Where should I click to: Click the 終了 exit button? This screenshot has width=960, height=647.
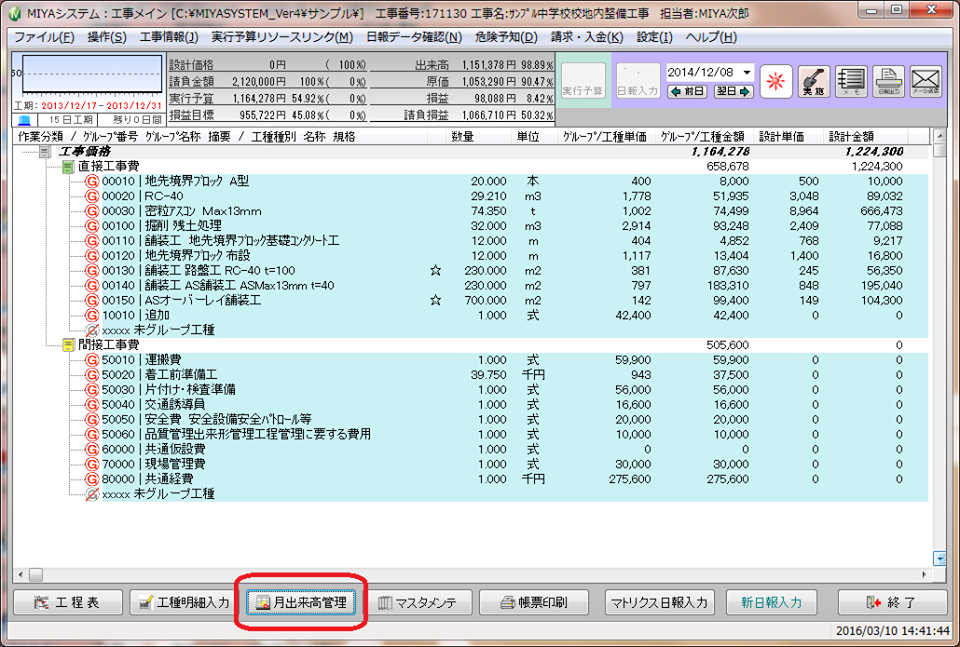pos(891,602)
